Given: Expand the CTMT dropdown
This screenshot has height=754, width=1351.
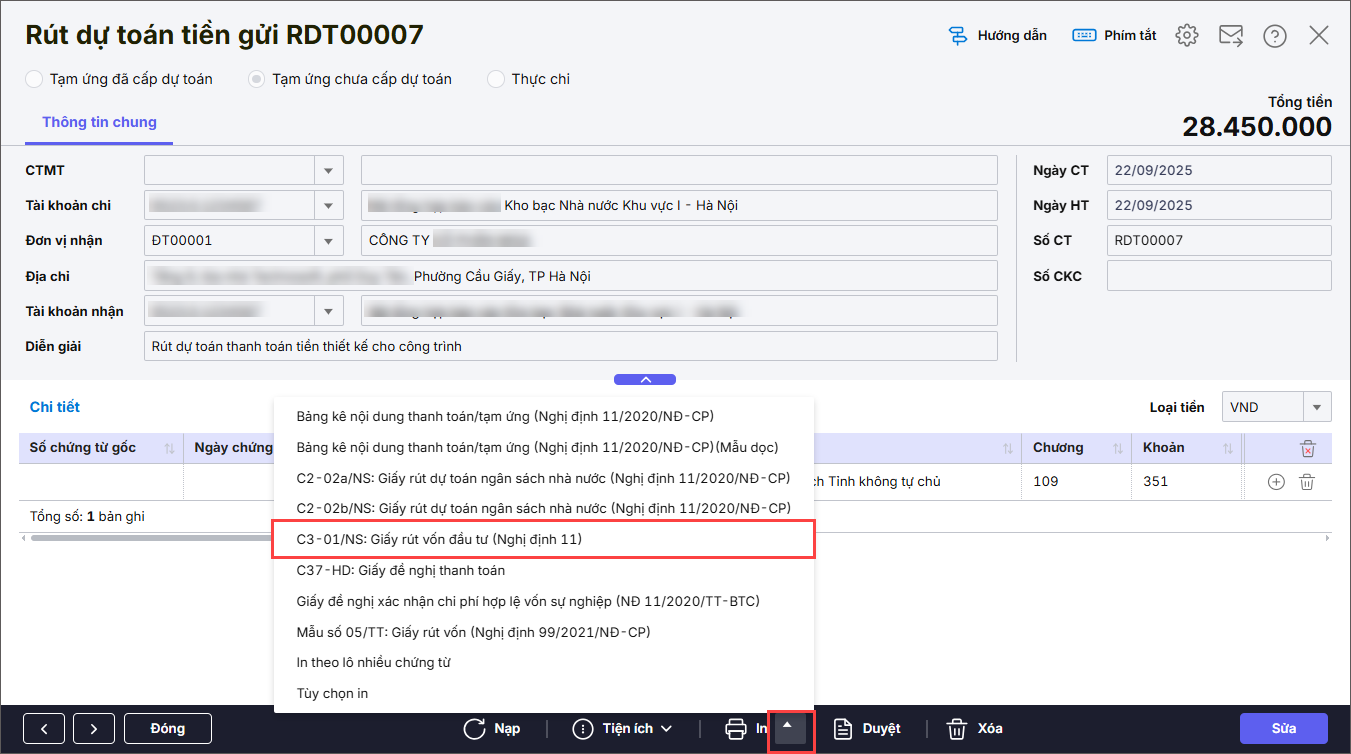Looking at the screenshot, I should 328,171.
